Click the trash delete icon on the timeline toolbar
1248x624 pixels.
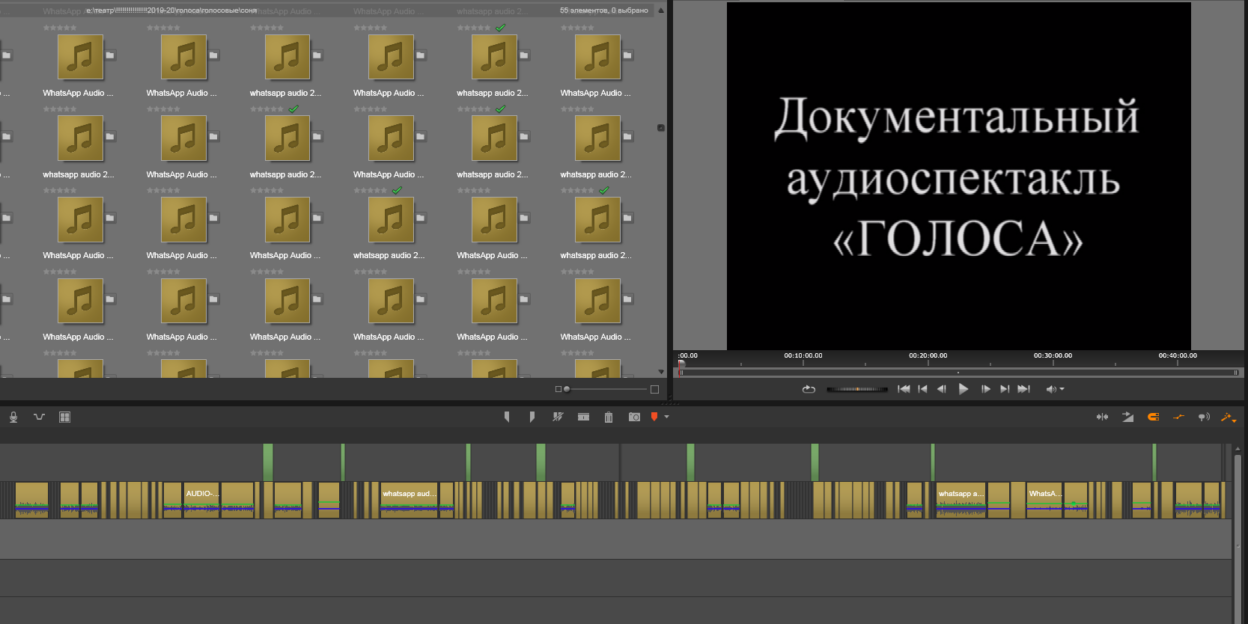point(608,416)
